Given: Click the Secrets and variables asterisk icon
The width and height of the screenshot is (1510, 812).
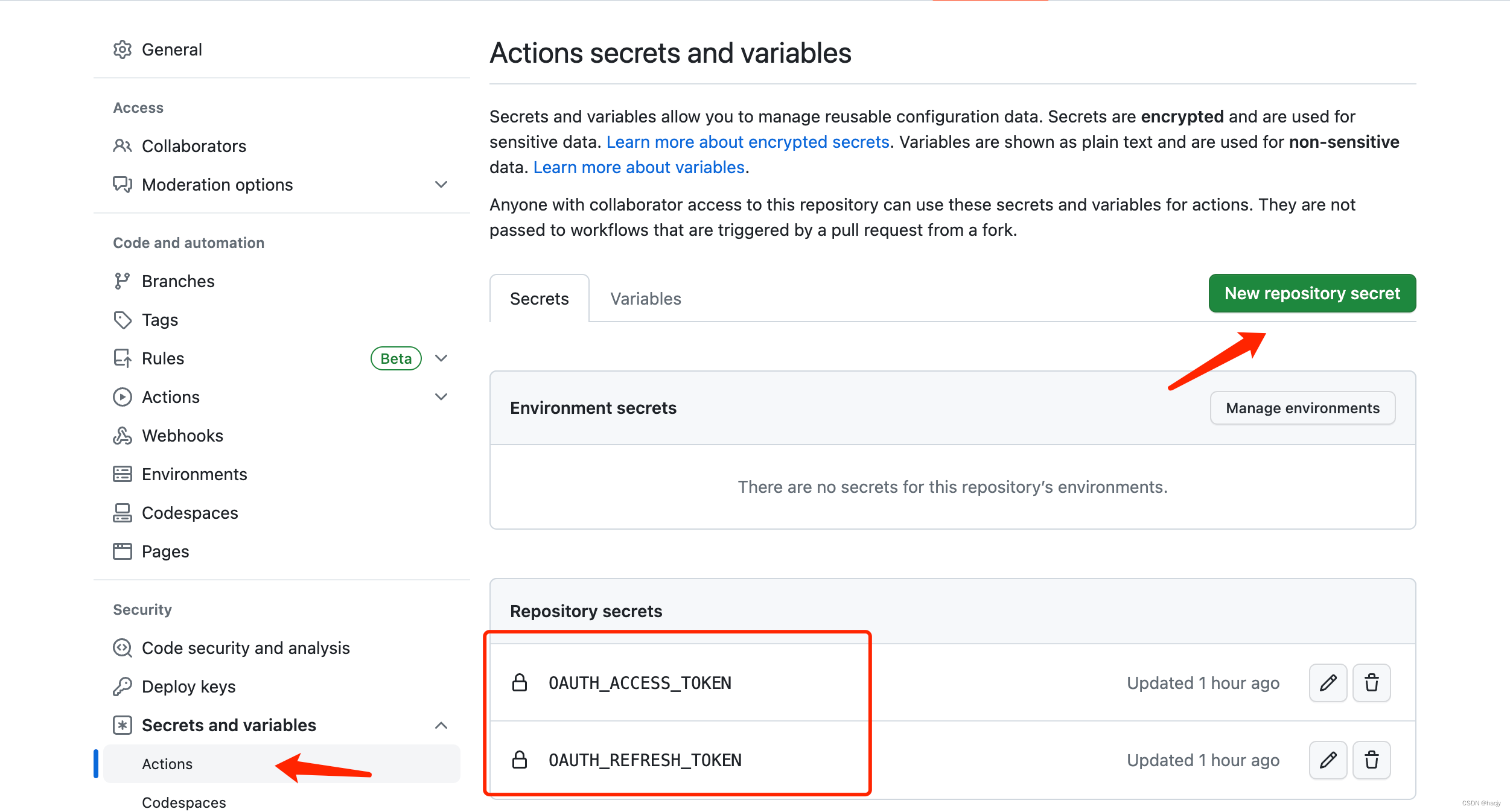Looking at the screenshot, I should [123, 725].
